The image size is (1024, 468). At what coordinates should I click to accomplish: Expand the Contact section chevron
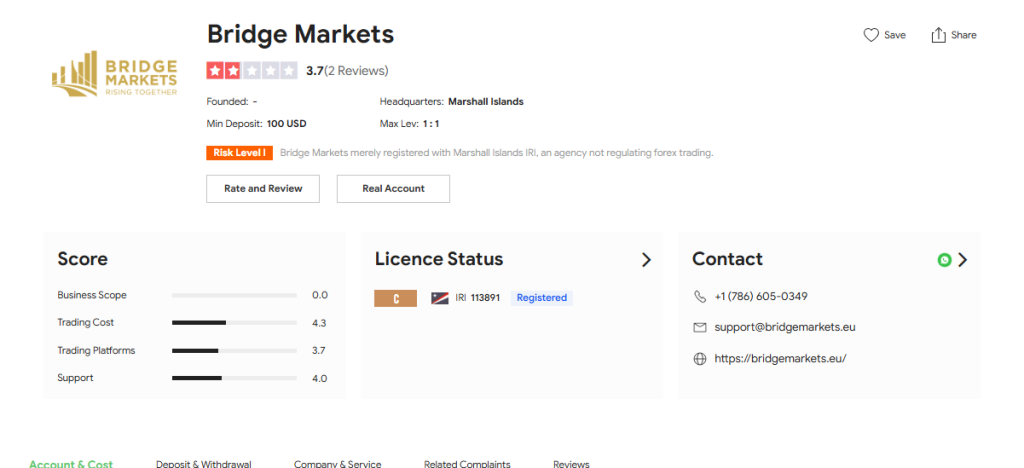point(963,260)
